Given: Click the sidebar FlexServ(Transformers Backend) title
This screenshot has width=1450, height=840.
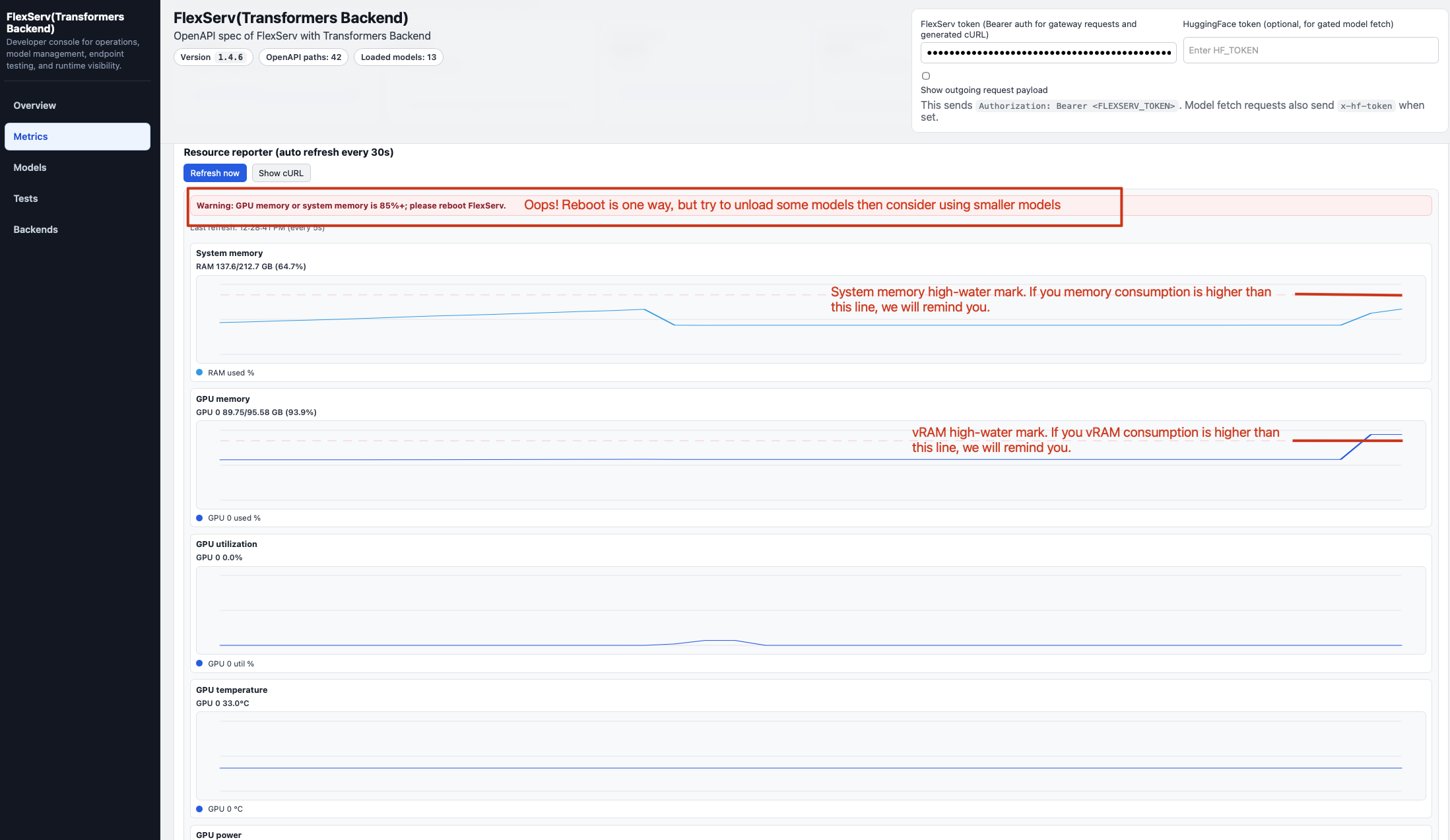Looking at the screenshot, I should tap(65, 22).
